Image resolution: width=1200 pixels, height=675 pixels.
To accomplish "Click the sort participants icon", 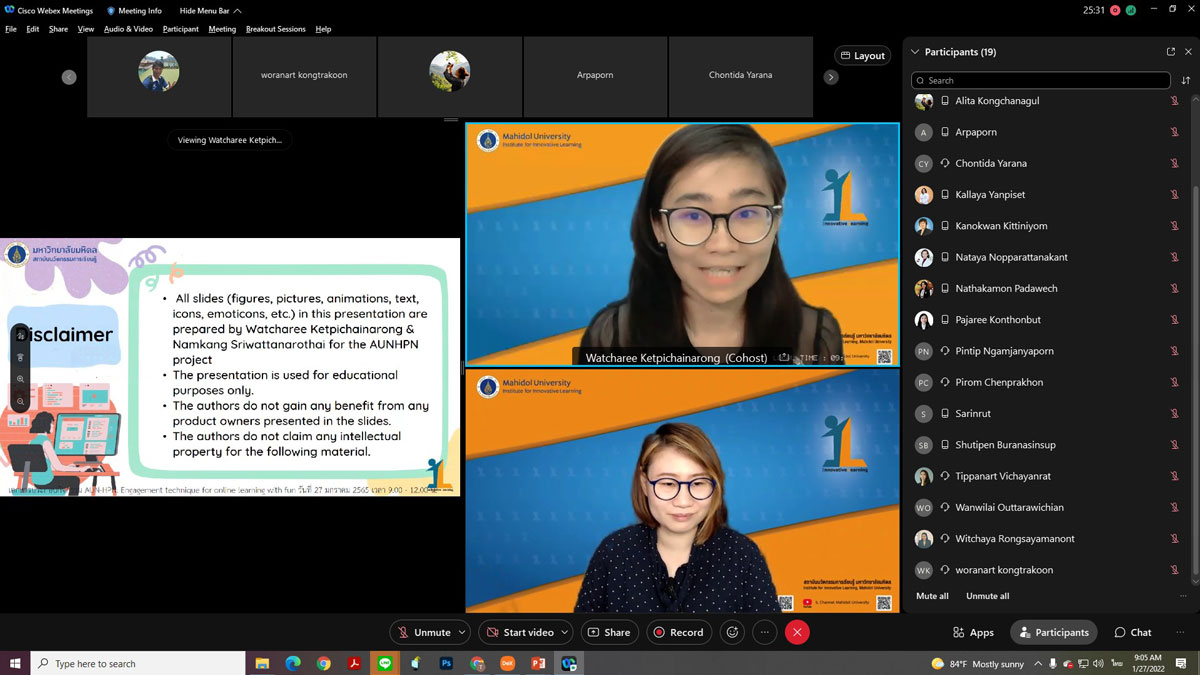I will (1186, 80).
